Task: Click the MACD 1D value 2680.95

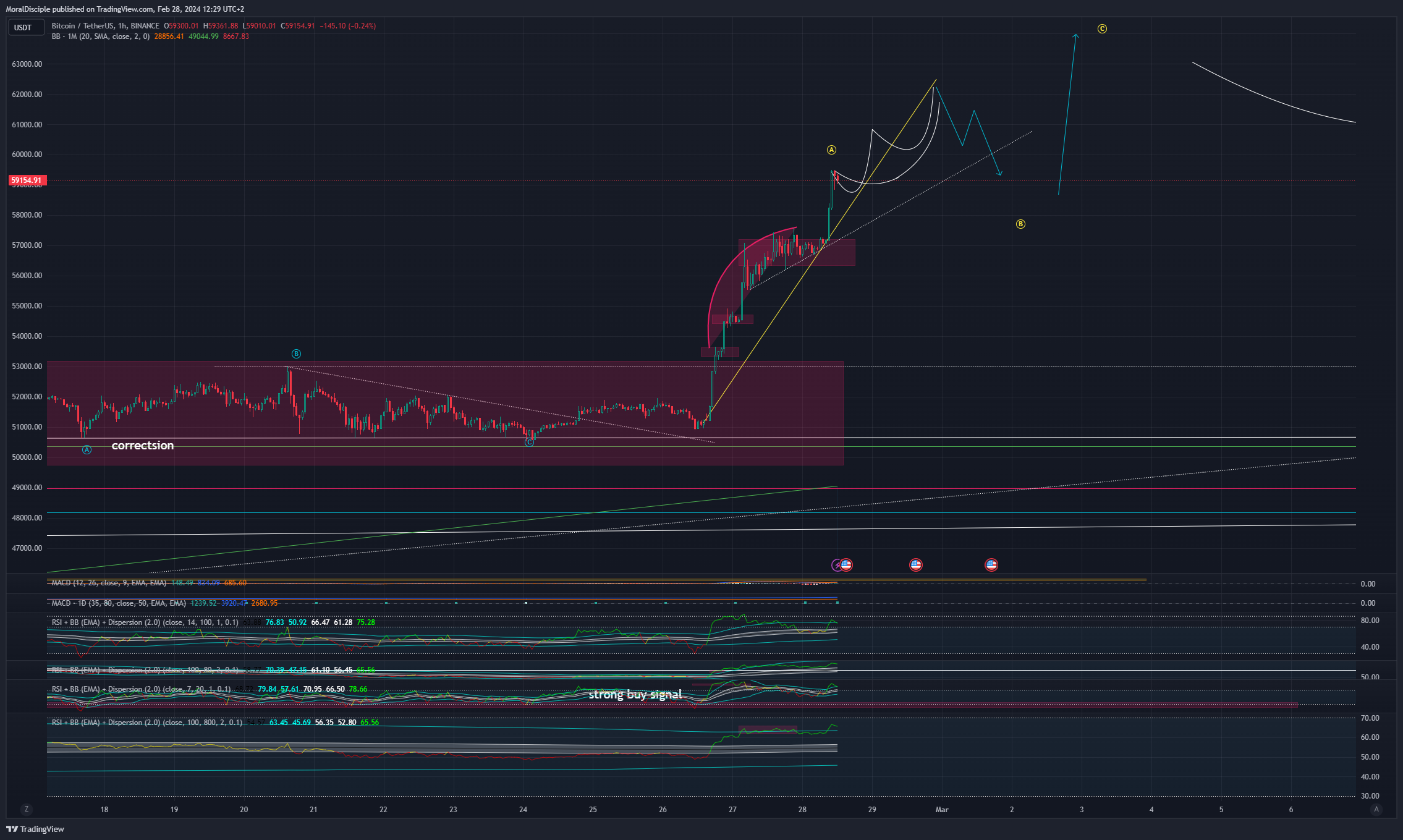Action: 265,603
